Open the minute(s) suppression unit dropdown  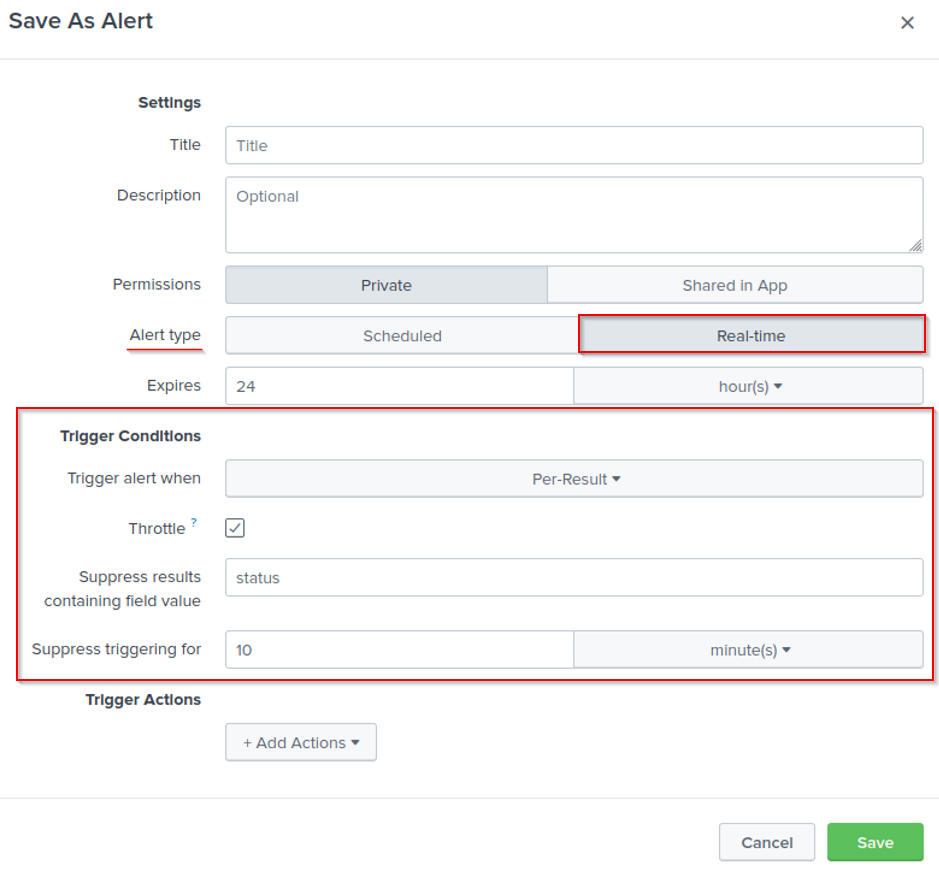(x=748, y=650)
